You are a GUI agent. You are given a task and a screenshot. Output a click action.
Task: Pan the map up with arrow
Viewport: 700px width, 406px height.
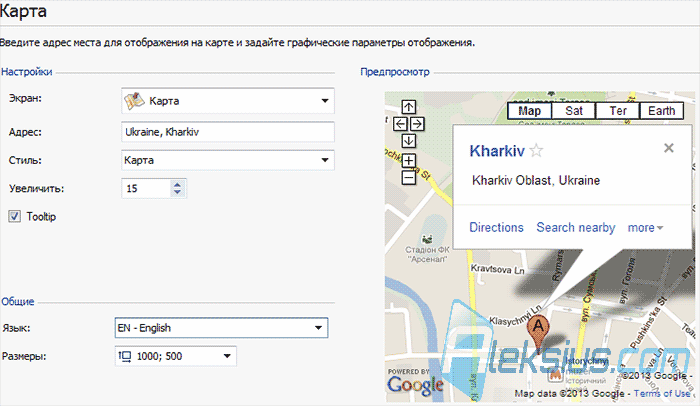(x=408, y=107)
